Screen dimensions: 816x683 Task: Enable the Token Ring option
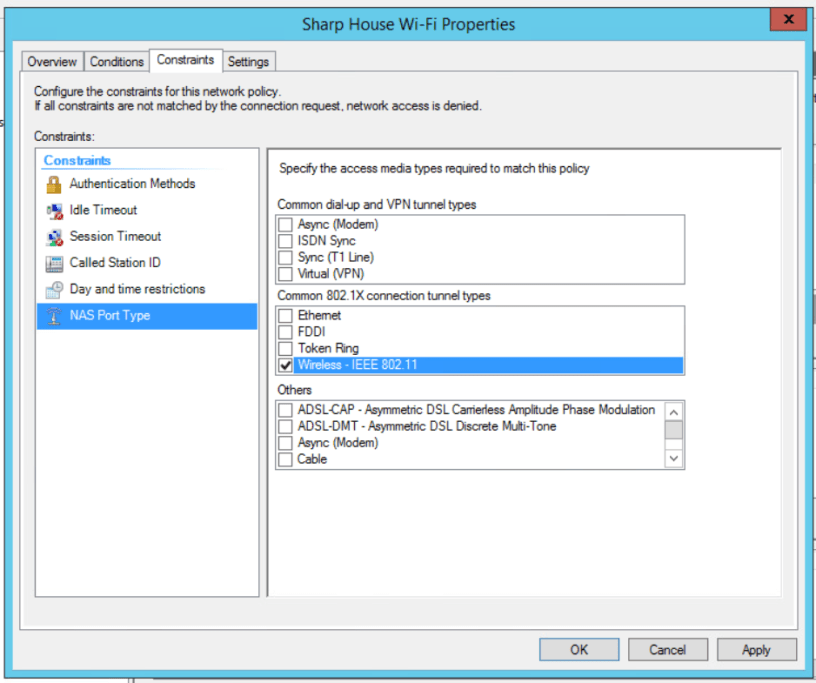tap(285, 348)
